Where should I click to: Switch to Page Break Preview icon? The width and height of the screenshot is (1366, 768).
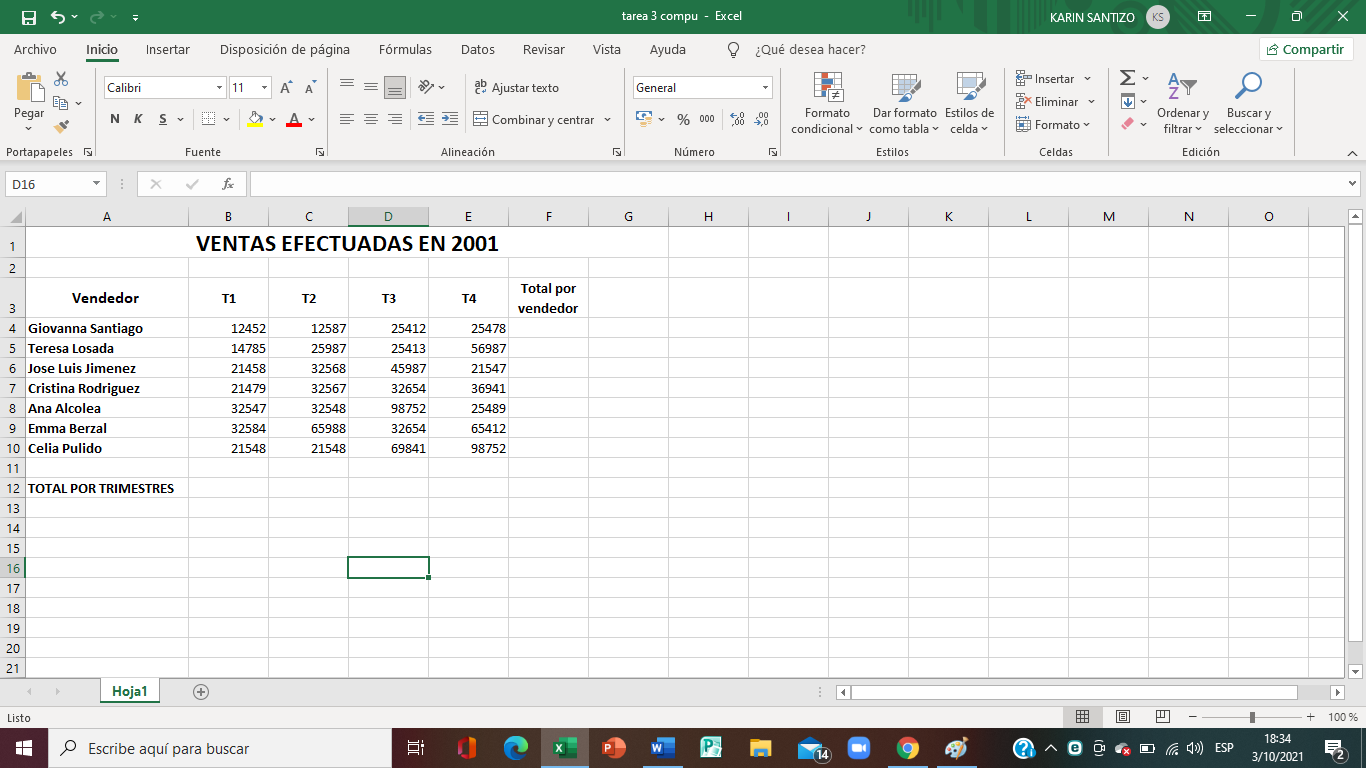(1163, 717)
